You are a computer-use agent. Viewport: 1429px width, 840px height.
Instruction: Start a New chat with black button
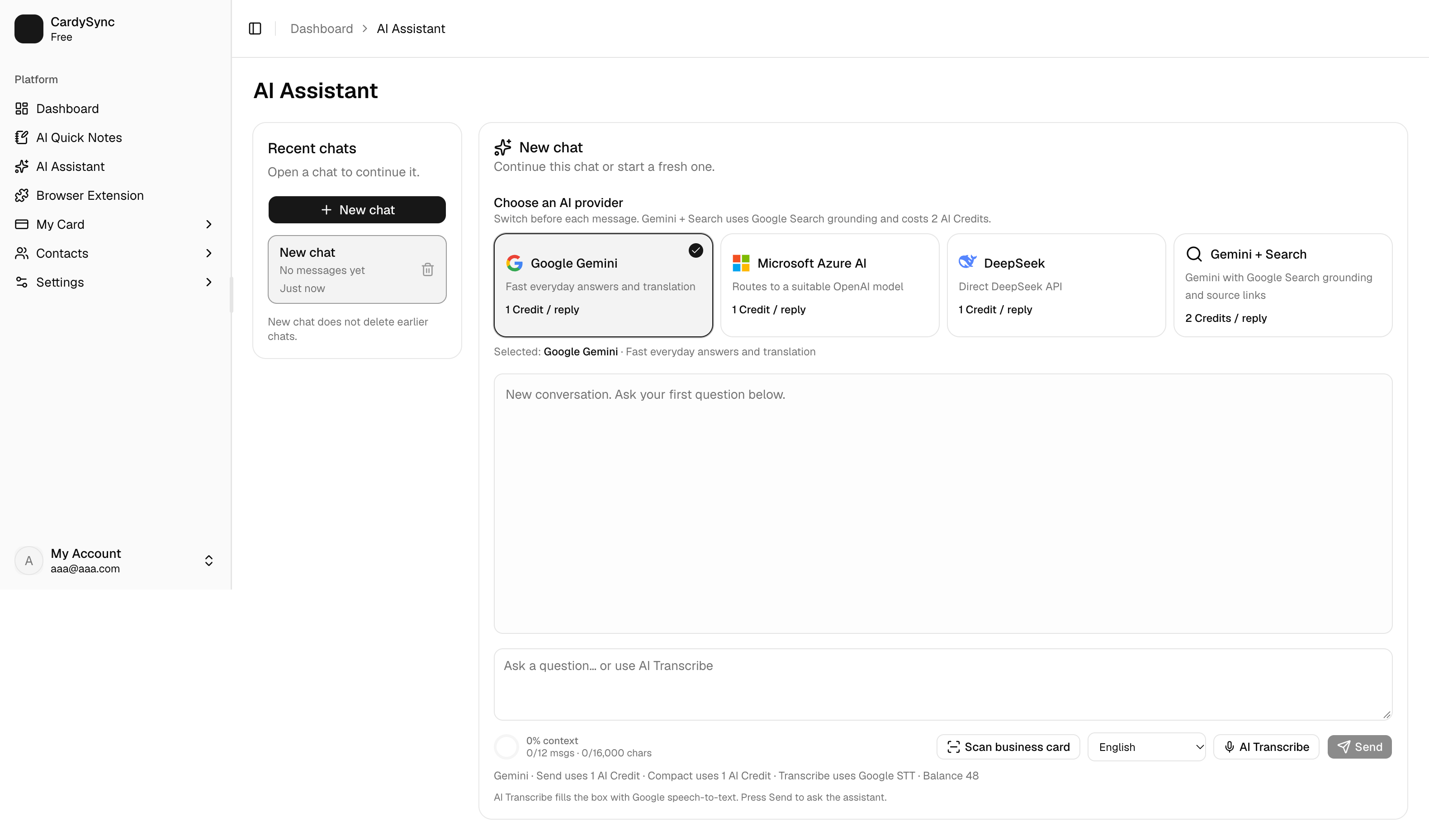point(357,210)
